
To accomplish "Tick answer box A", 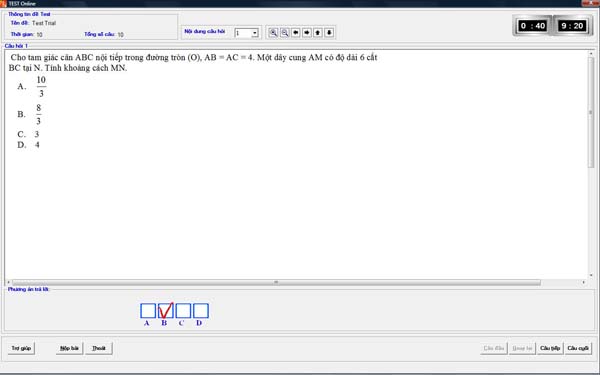I will tap(148, 311).
